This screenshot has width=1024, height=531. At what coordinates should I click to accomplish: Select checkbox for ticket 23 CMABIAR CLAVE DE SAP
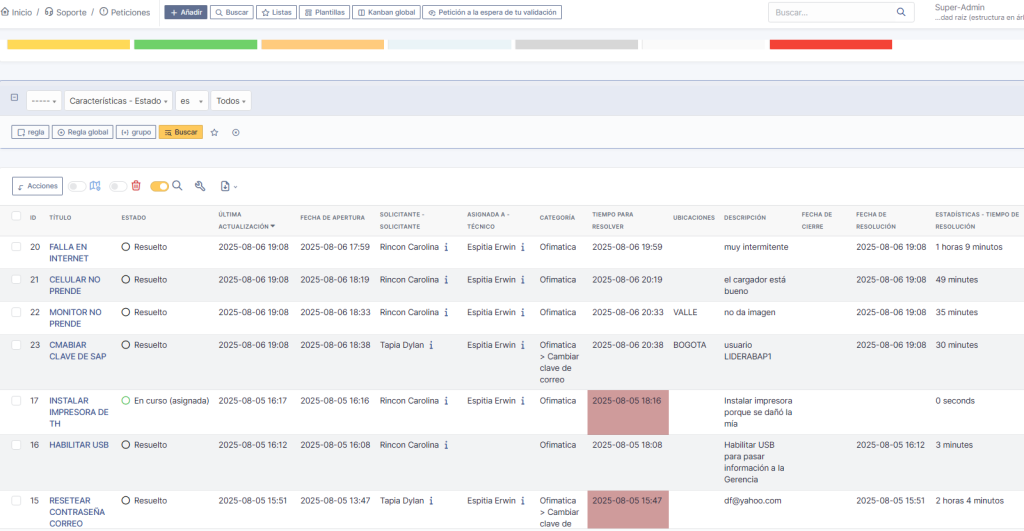16,345
